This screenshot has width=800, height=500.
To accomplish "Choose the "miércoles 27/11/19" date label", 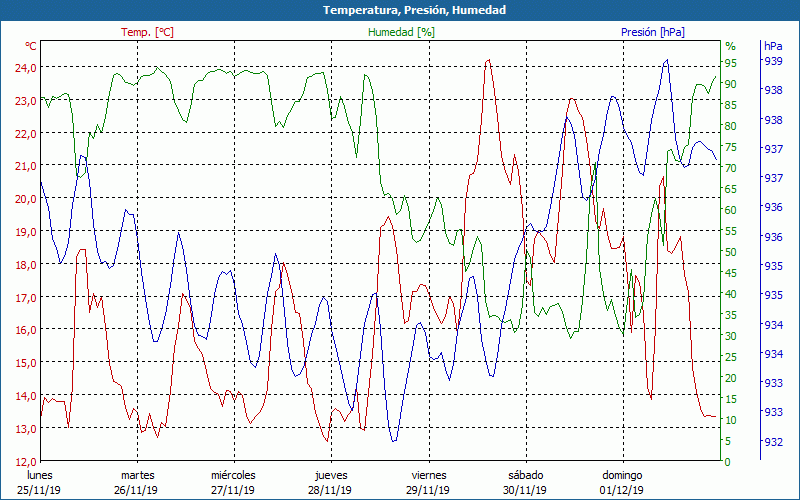I will tap(233, 482).
